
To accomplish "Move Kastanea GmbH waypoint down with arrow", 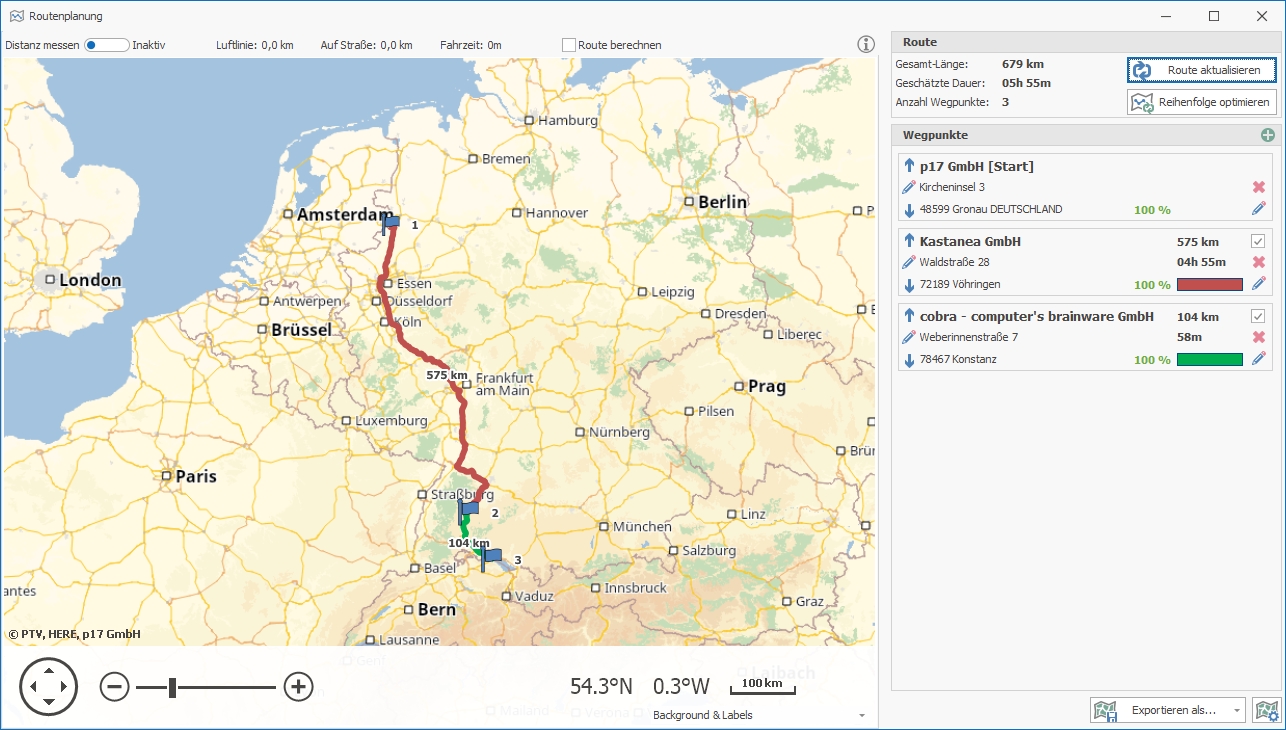I will (x=909, y=285).
